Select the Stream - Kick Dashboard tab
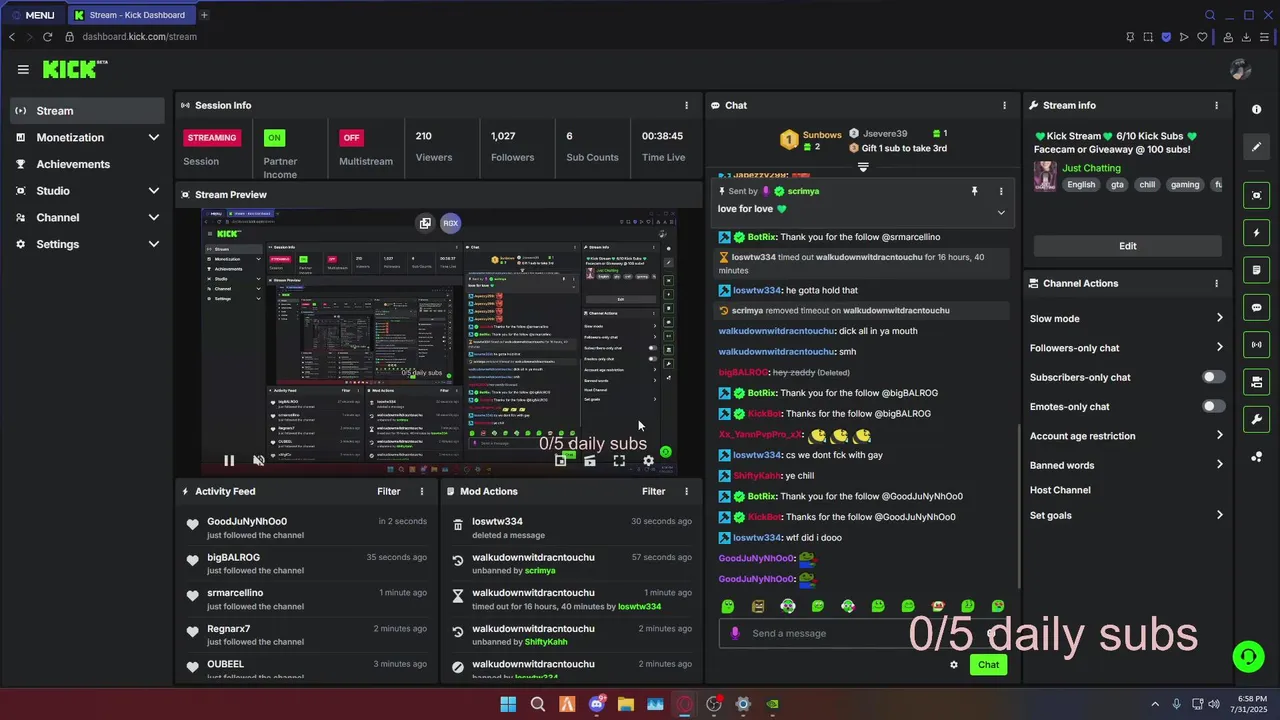Viewport: 1280px width, 720px height. pos(130,15)
